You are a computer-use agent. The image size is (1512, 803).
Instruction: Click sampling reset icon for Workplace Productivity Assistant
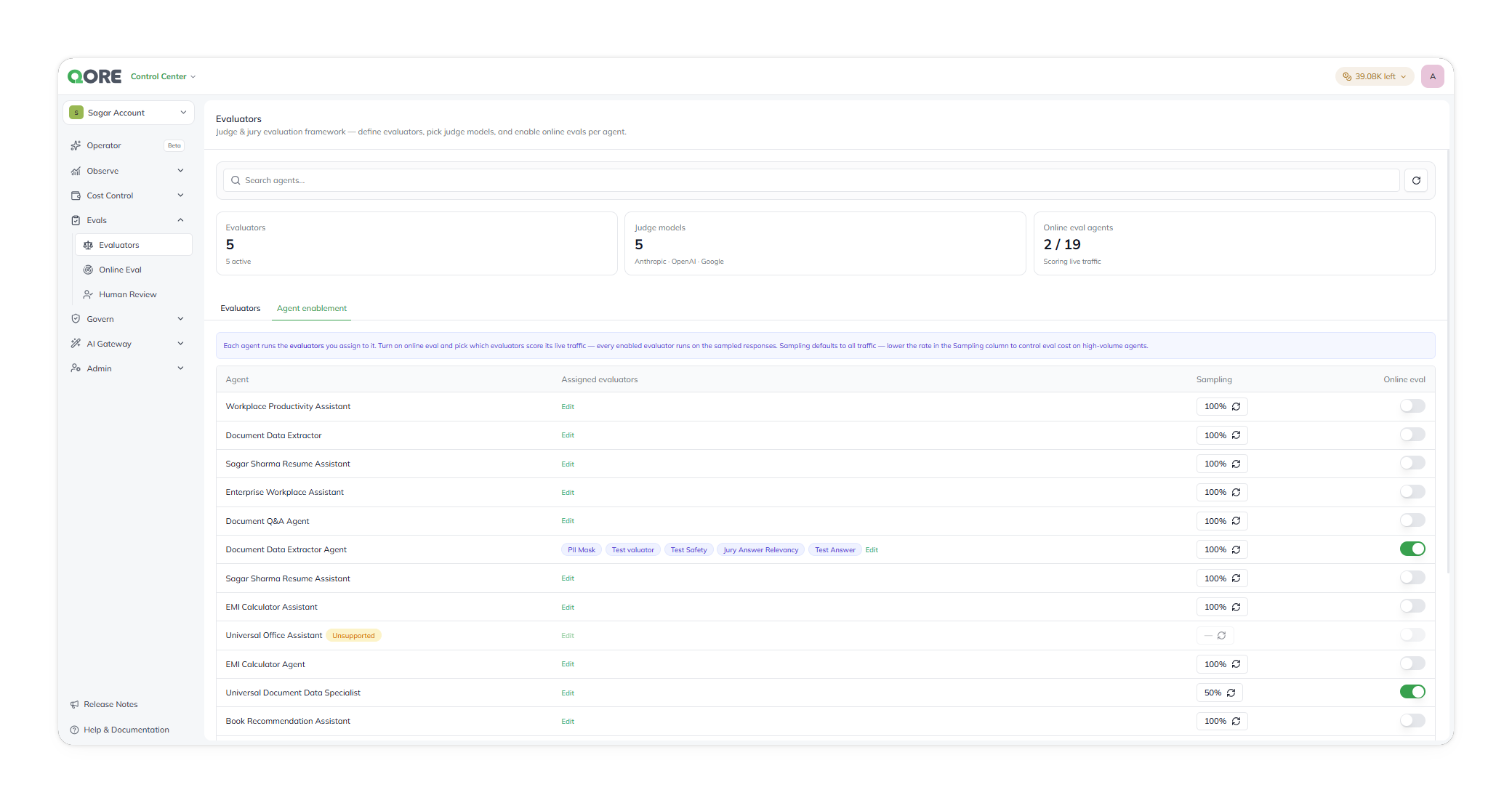click(1236, 406)
